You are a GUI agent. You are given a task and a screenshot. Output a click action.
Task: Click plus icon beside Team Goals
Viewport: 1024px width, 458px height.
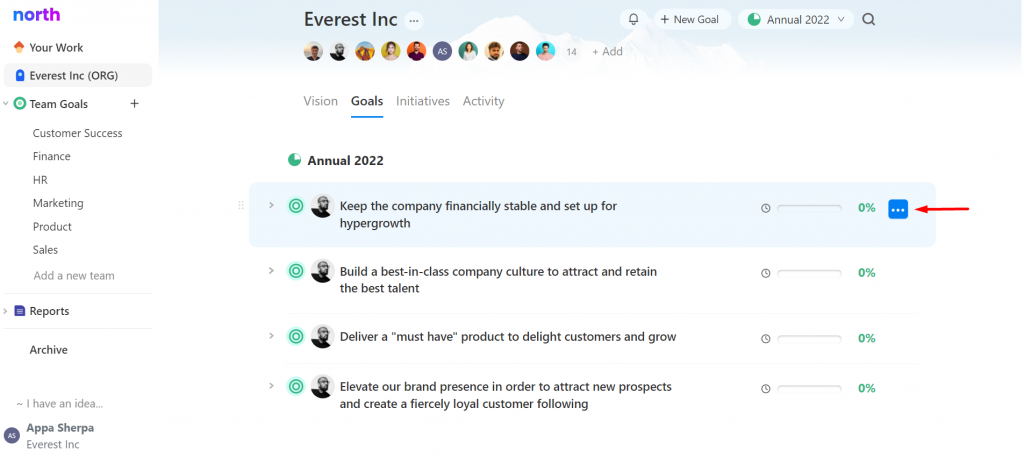135,104
